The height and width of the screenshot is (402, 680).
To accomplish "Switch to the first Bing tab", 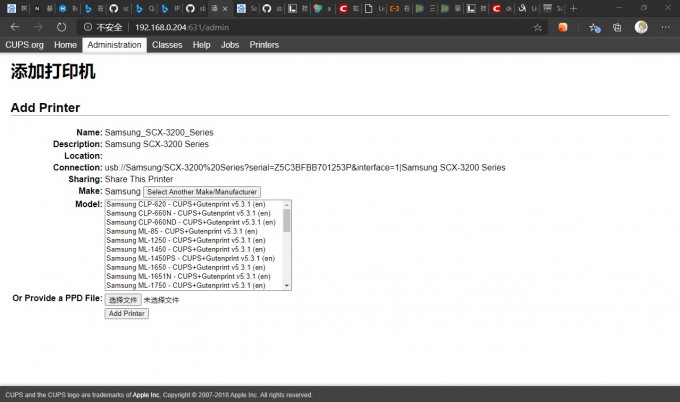I will (88, 8).
